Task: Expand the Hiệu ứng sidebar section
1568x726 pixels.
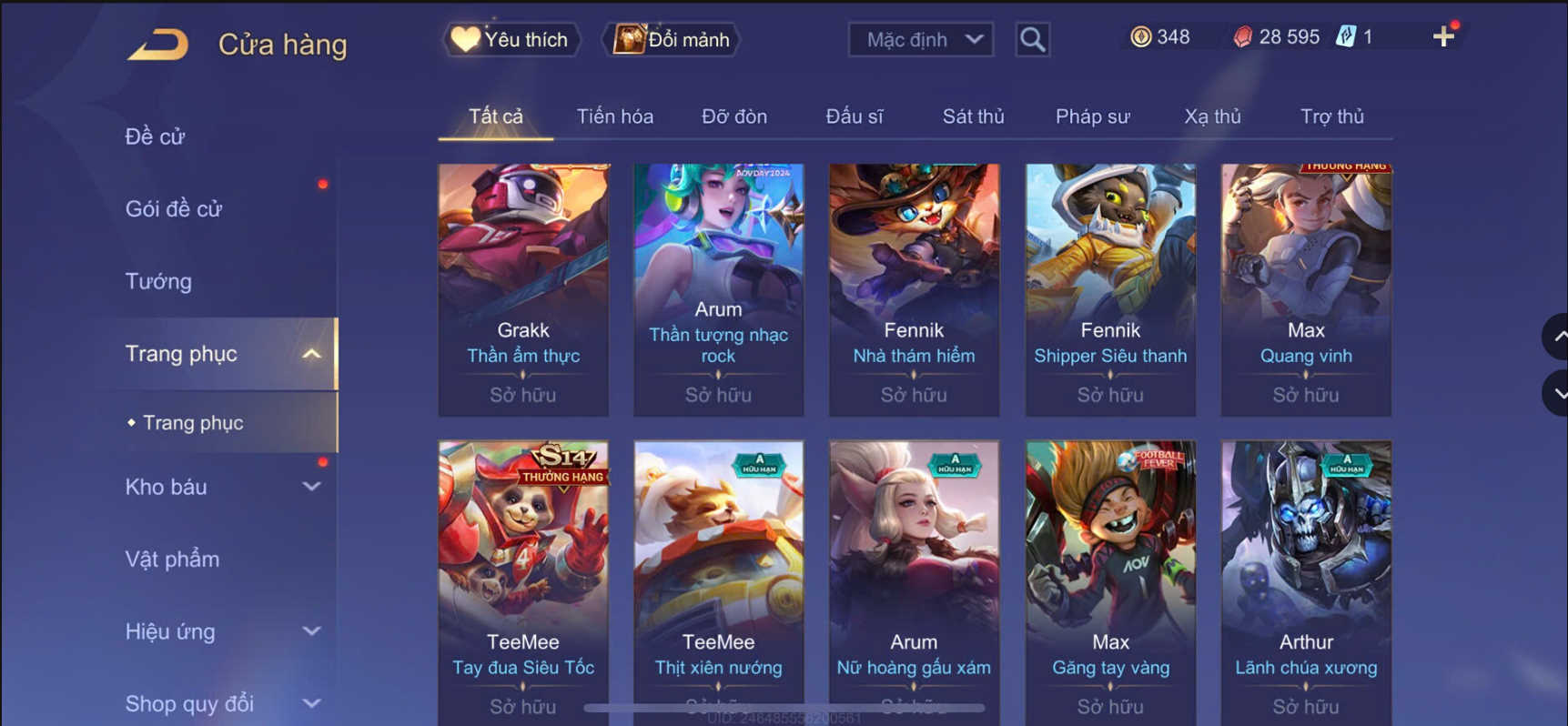Action: (x=312, y=631)
